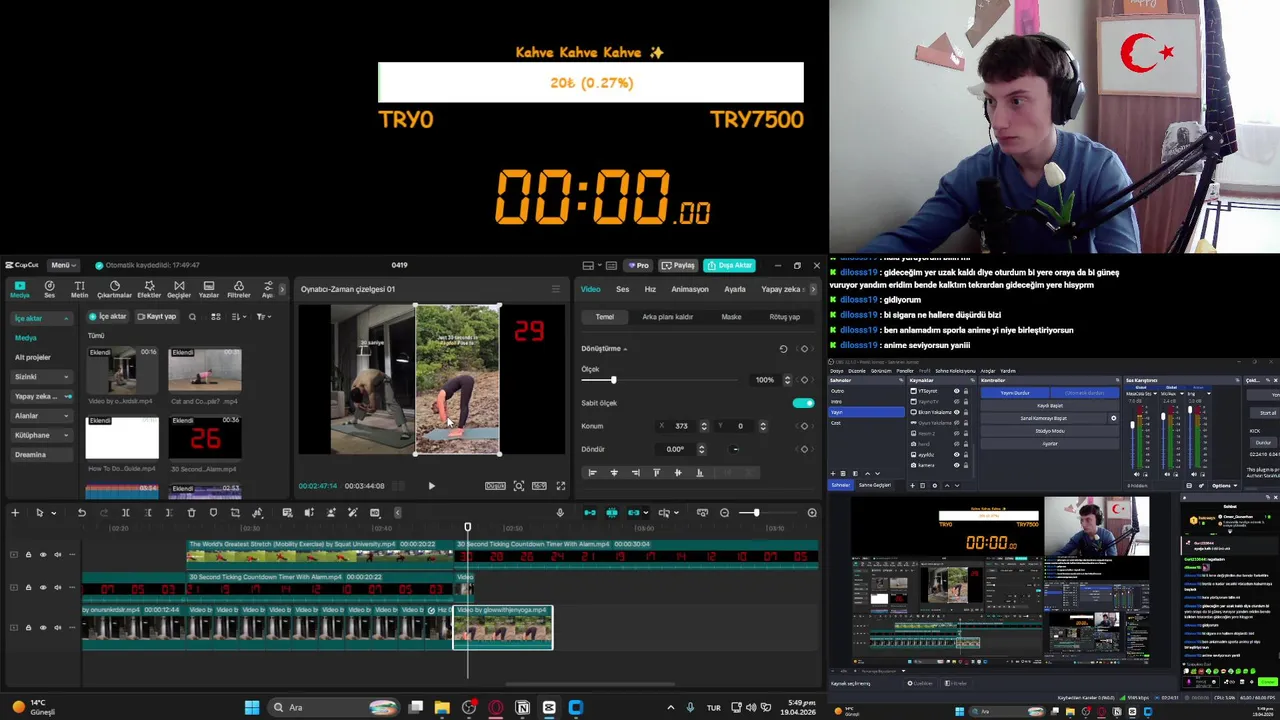1280x720 pixels.
Task: Click the İçe aktar import button
Action: coord(109,317)
